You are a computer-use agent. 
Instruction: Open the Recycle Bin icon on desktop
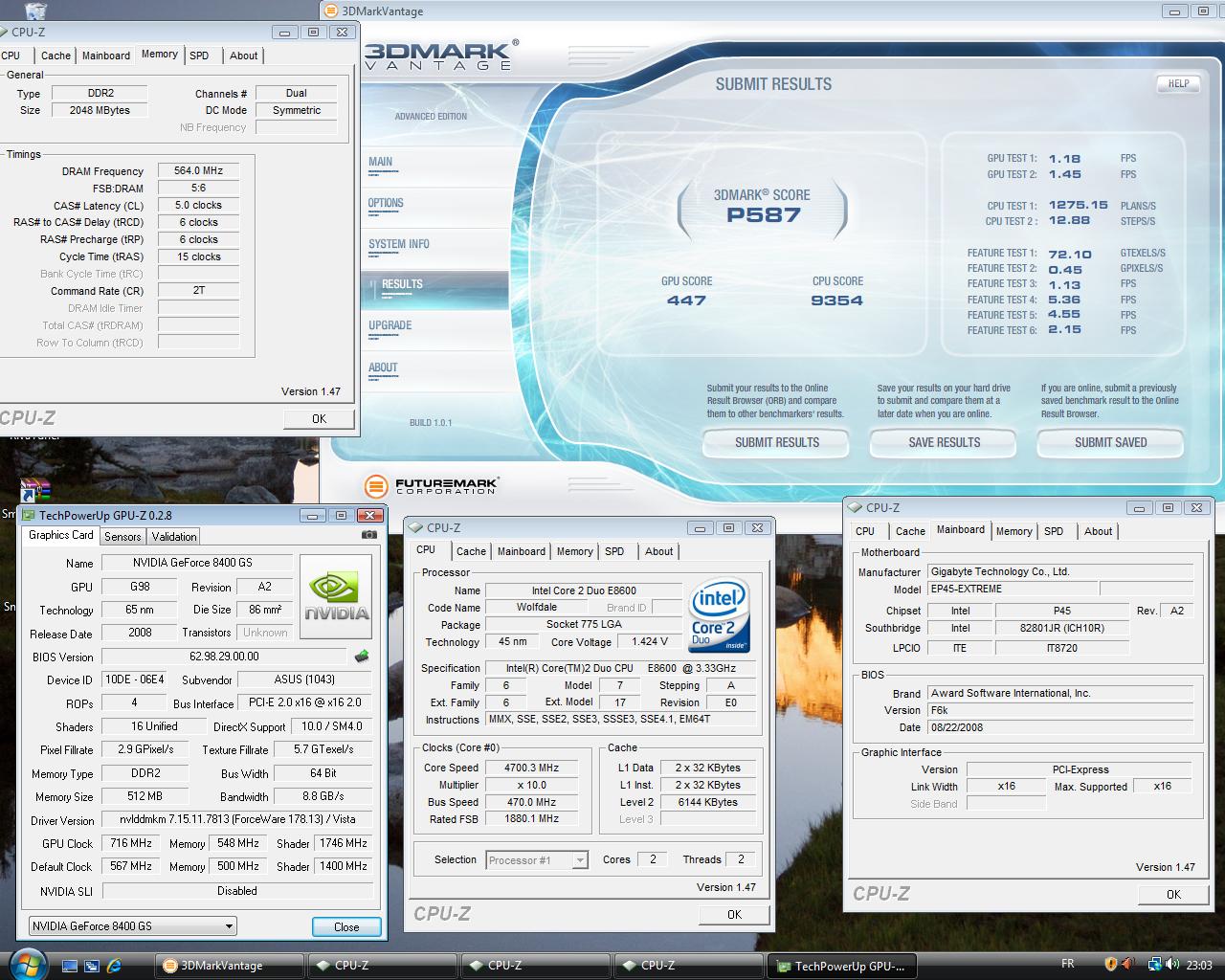pyautogui.click(x=34, y=11)
